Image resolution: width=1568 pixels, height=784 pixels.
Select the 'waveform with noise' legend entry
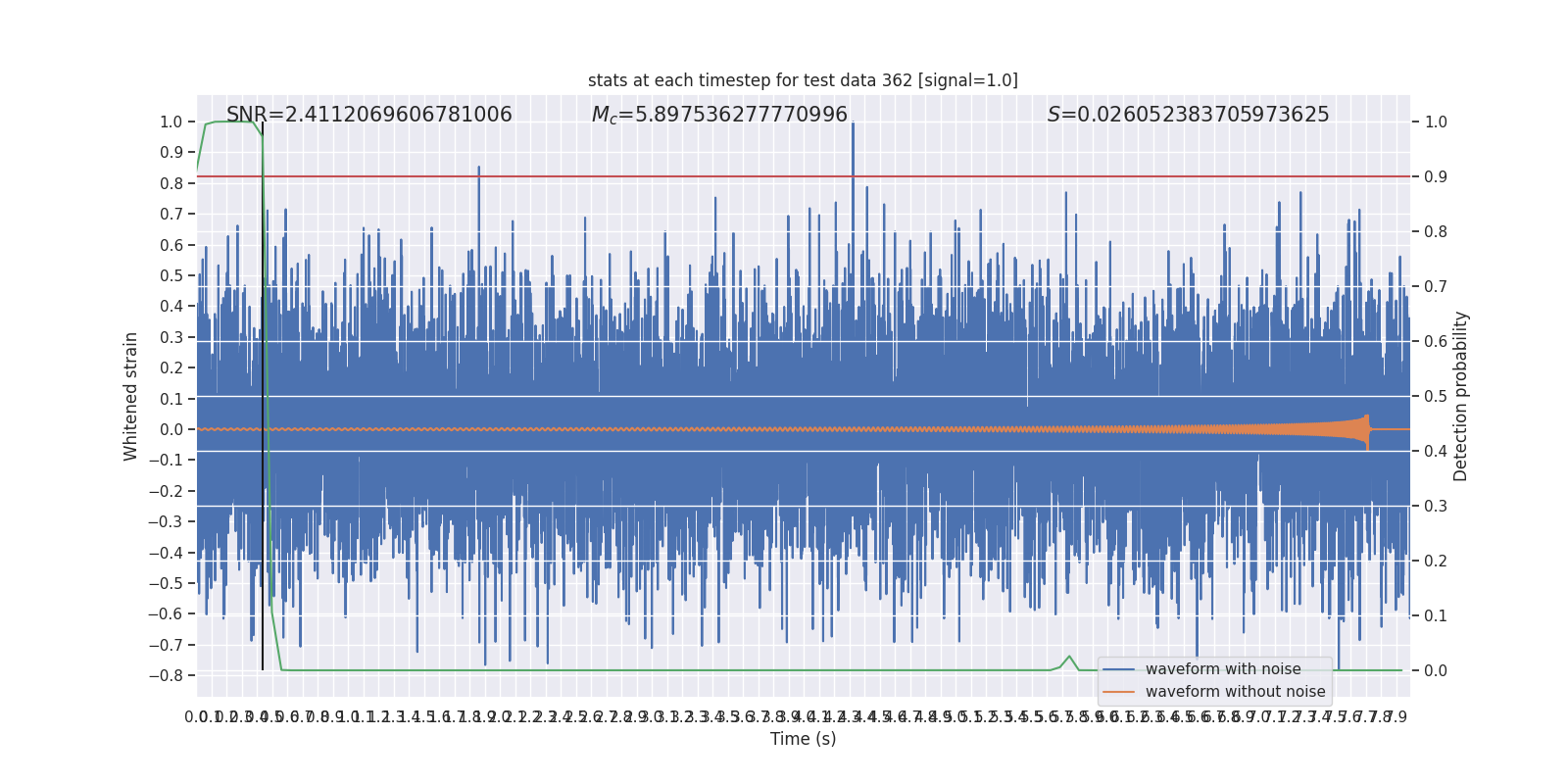[x=1223, y=669]
